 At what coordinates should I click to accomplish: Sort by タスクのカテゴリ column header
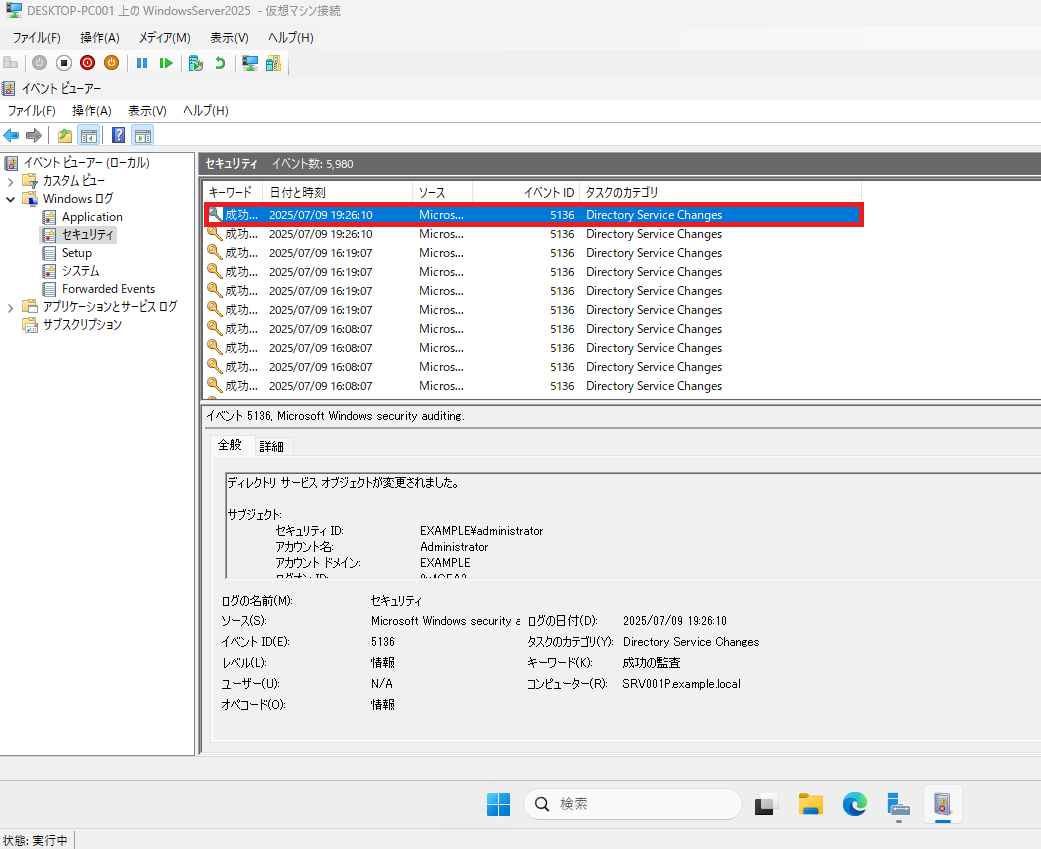[x=720, y=193]
